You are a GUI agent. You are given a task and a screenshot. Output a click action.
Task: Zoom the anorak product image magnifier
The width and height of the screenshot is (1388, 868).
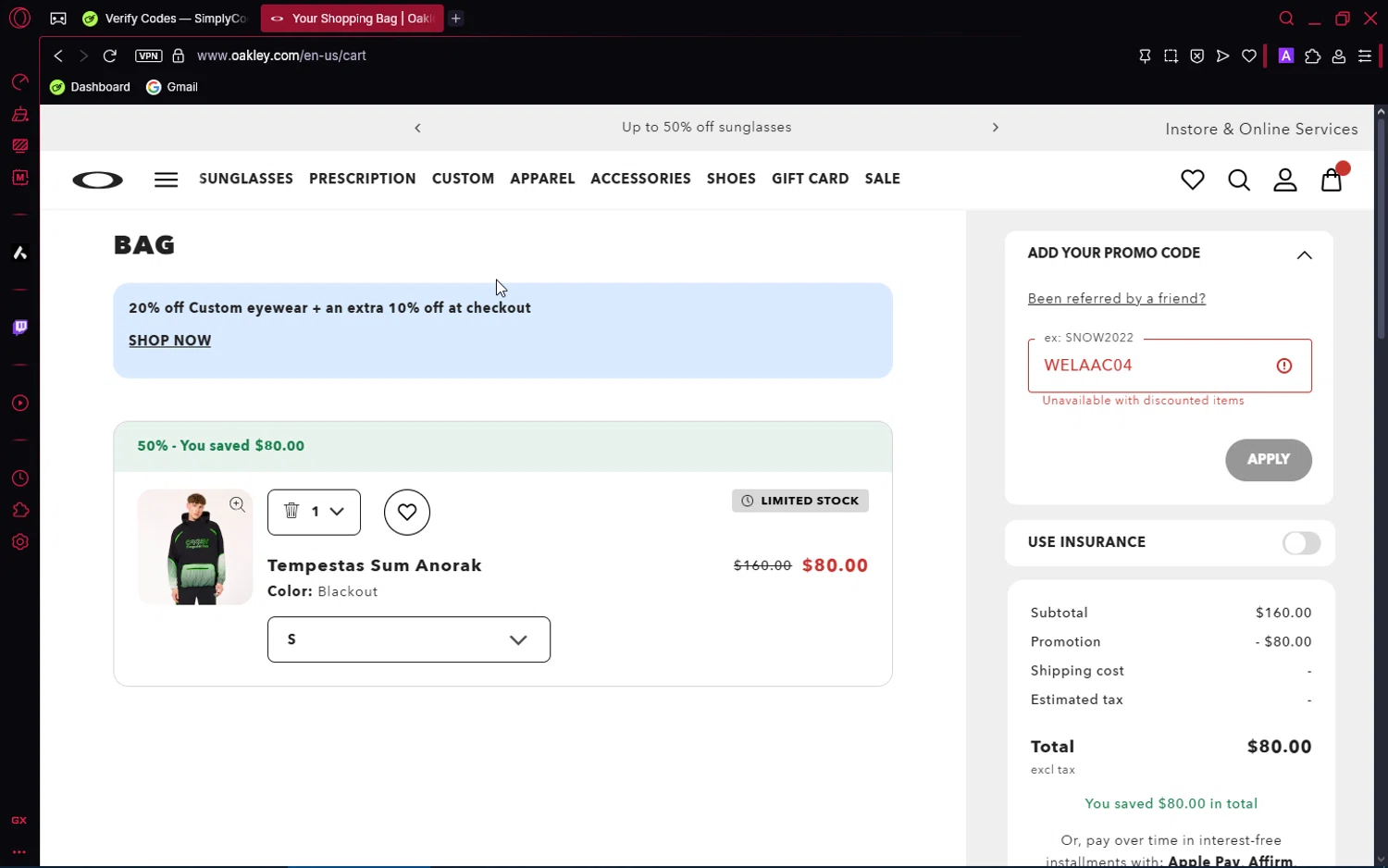[x=238, y=504]
